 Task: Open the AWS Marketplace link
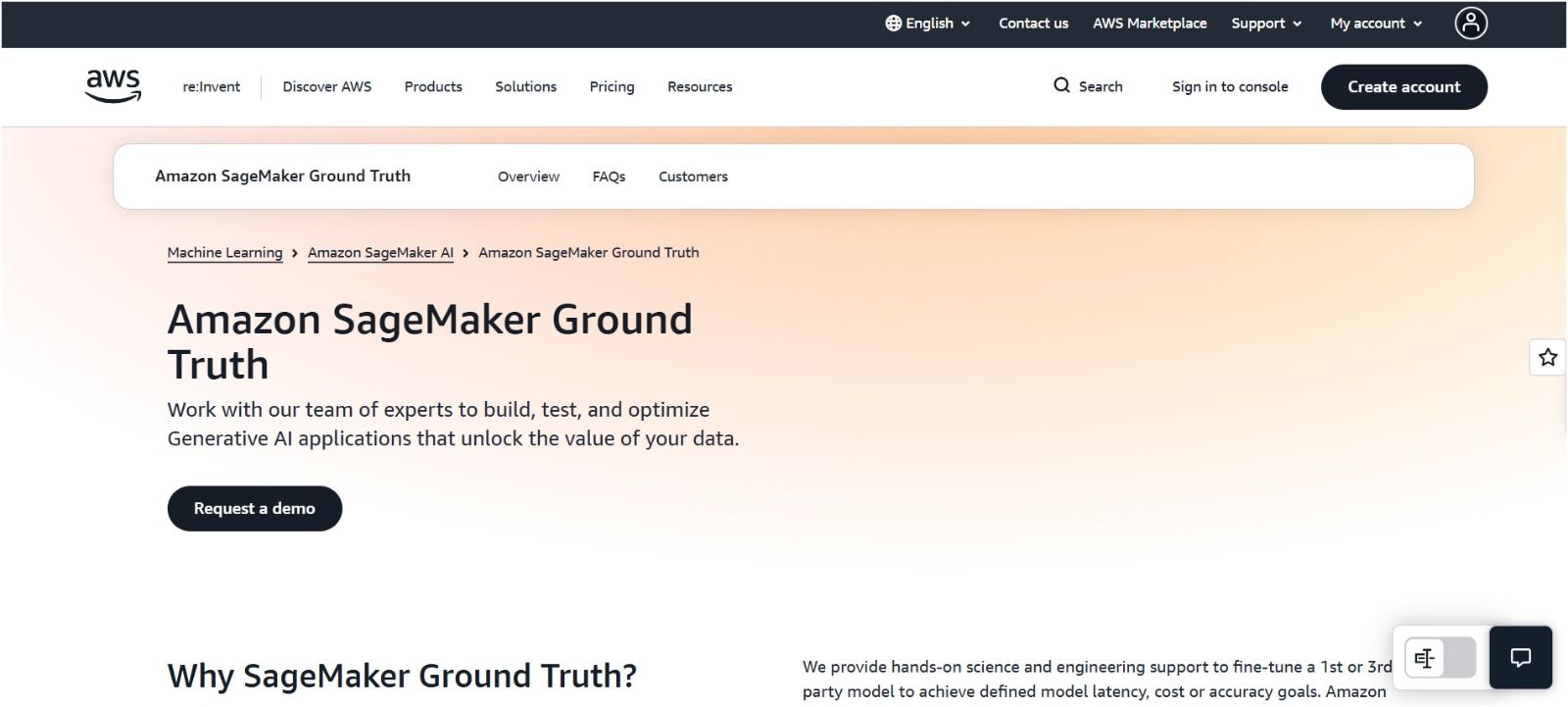(x=1150, y=24)
